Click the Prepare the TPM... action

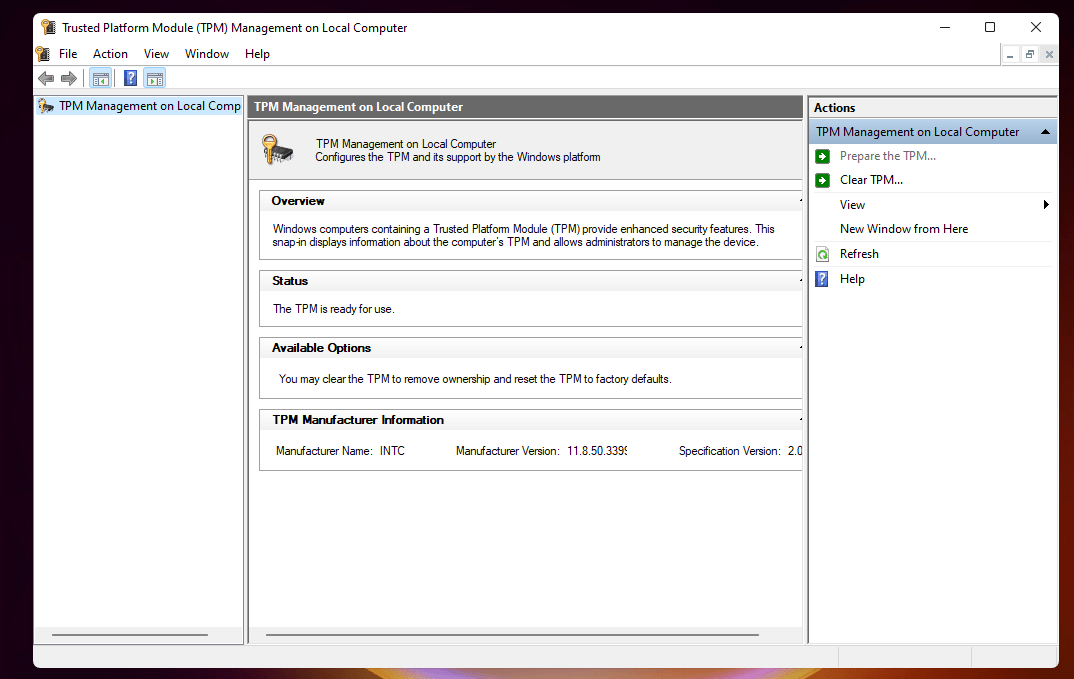888,156
